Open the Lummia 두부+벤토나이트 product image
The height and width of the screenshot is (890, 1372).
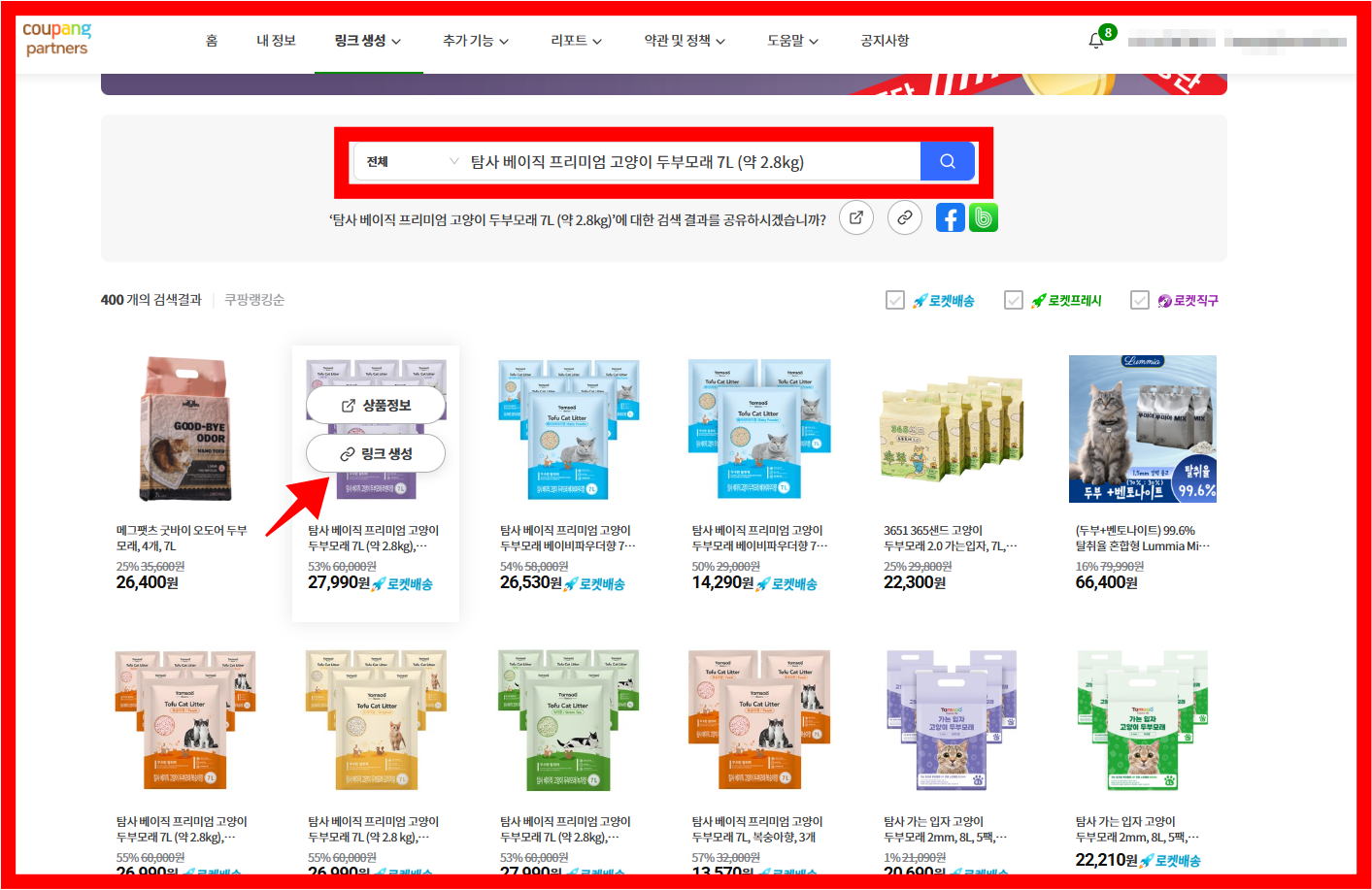coord(1143,429)
